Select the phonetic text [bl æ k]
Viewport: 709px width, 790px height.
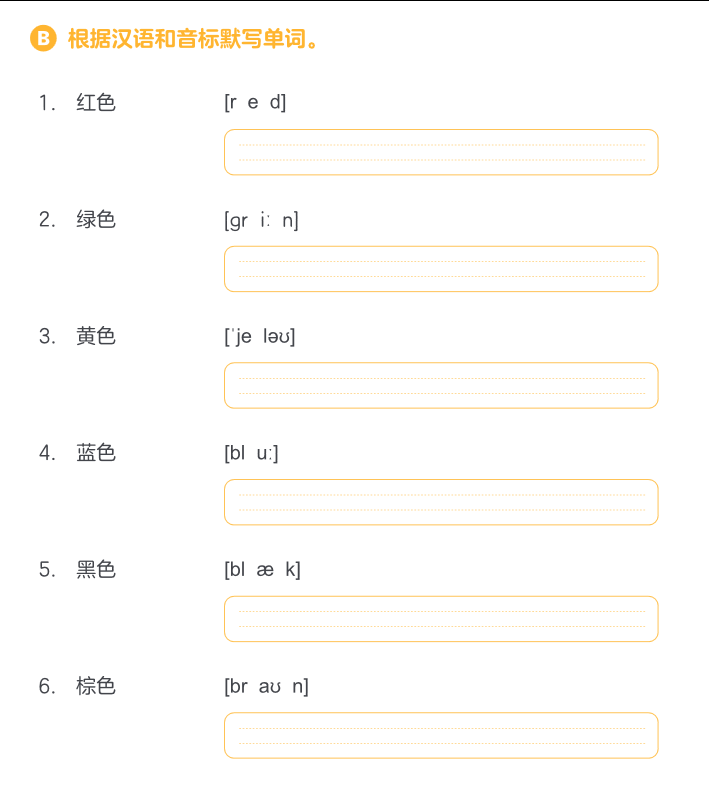pyautogui.click(x=262, y=570)
